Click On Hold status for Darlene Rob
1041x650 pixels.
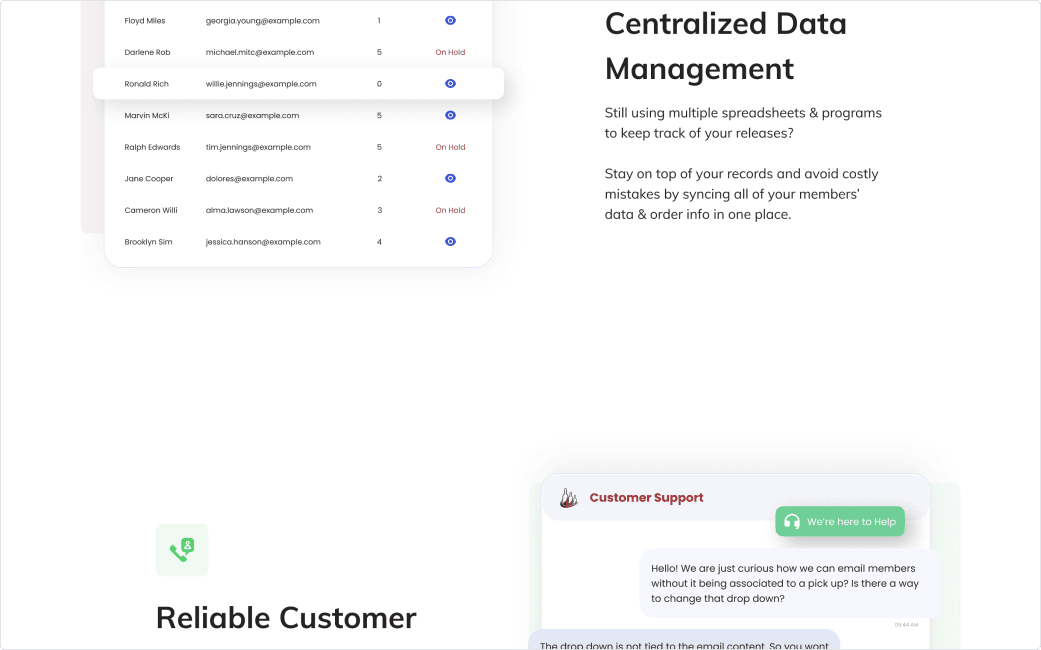point(450,52)
